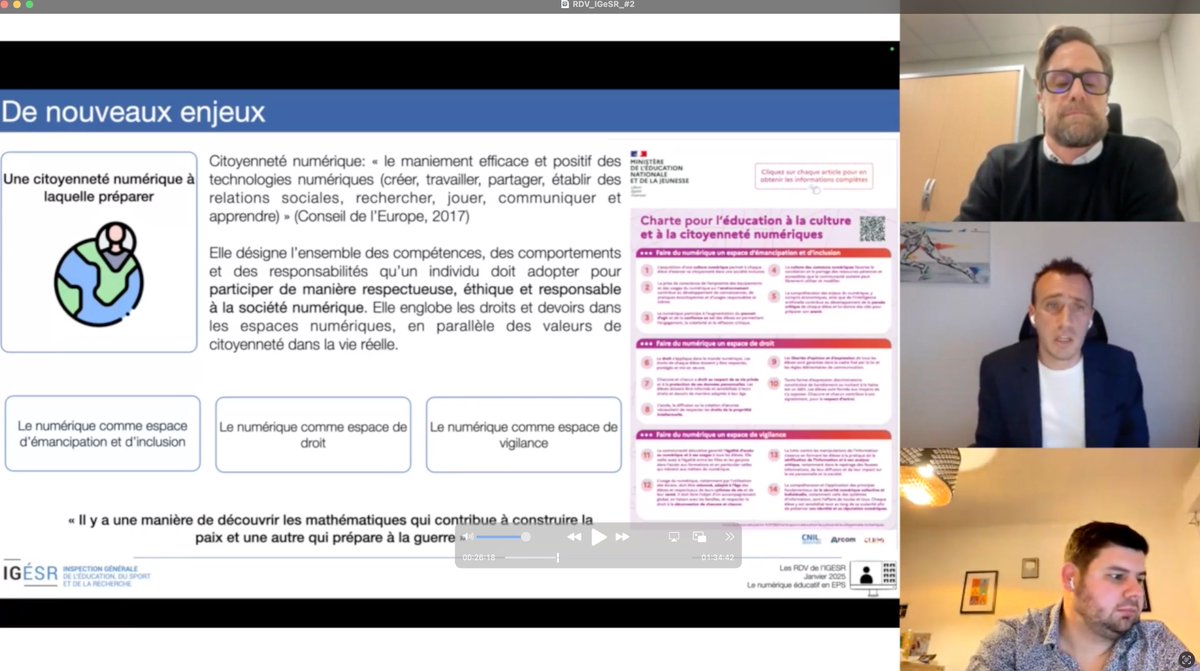This screenshot has width=1200, height=671.
Task: Click the rewind button in player controls
Action: coord(574,537)
